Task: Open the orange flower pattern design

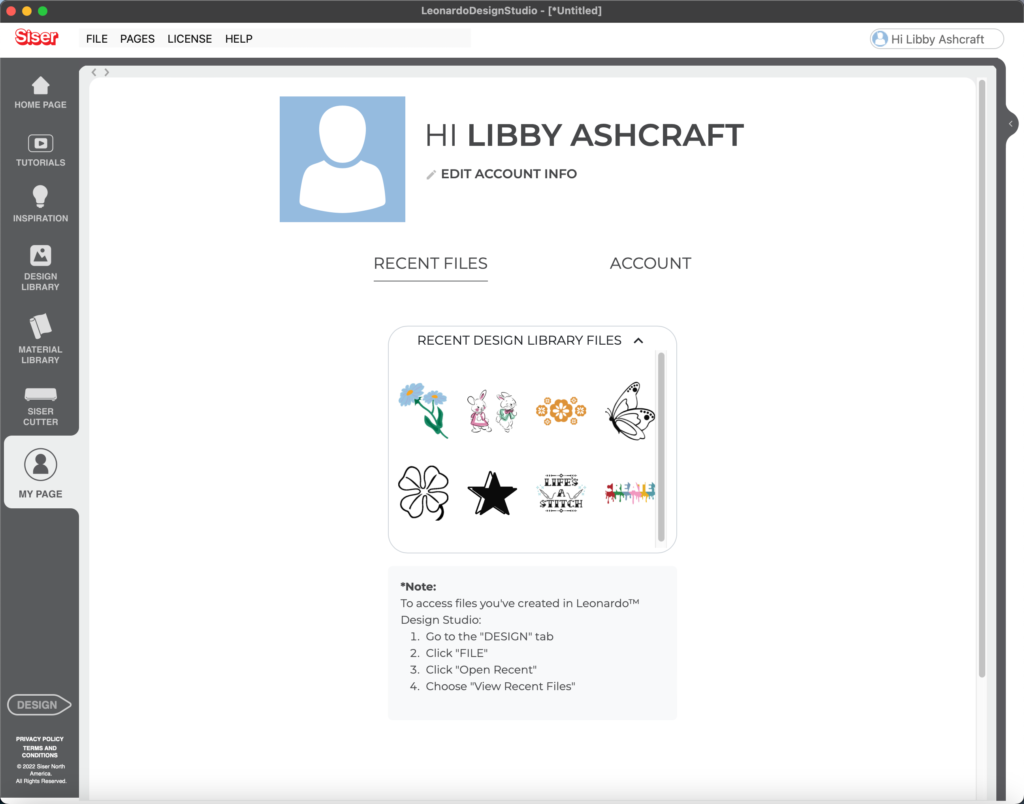Action: pos(561,411)
